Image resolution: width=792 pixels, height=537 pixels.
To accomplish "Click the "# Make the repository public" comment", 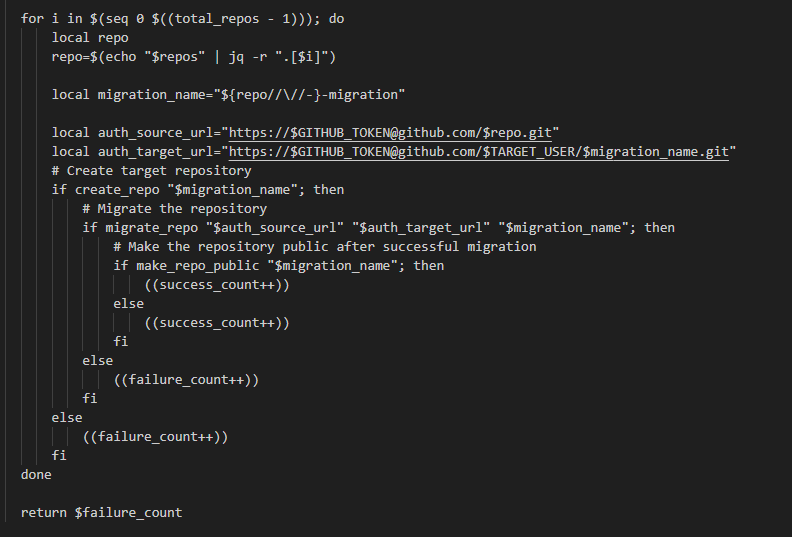I will (x=324, y=247).
